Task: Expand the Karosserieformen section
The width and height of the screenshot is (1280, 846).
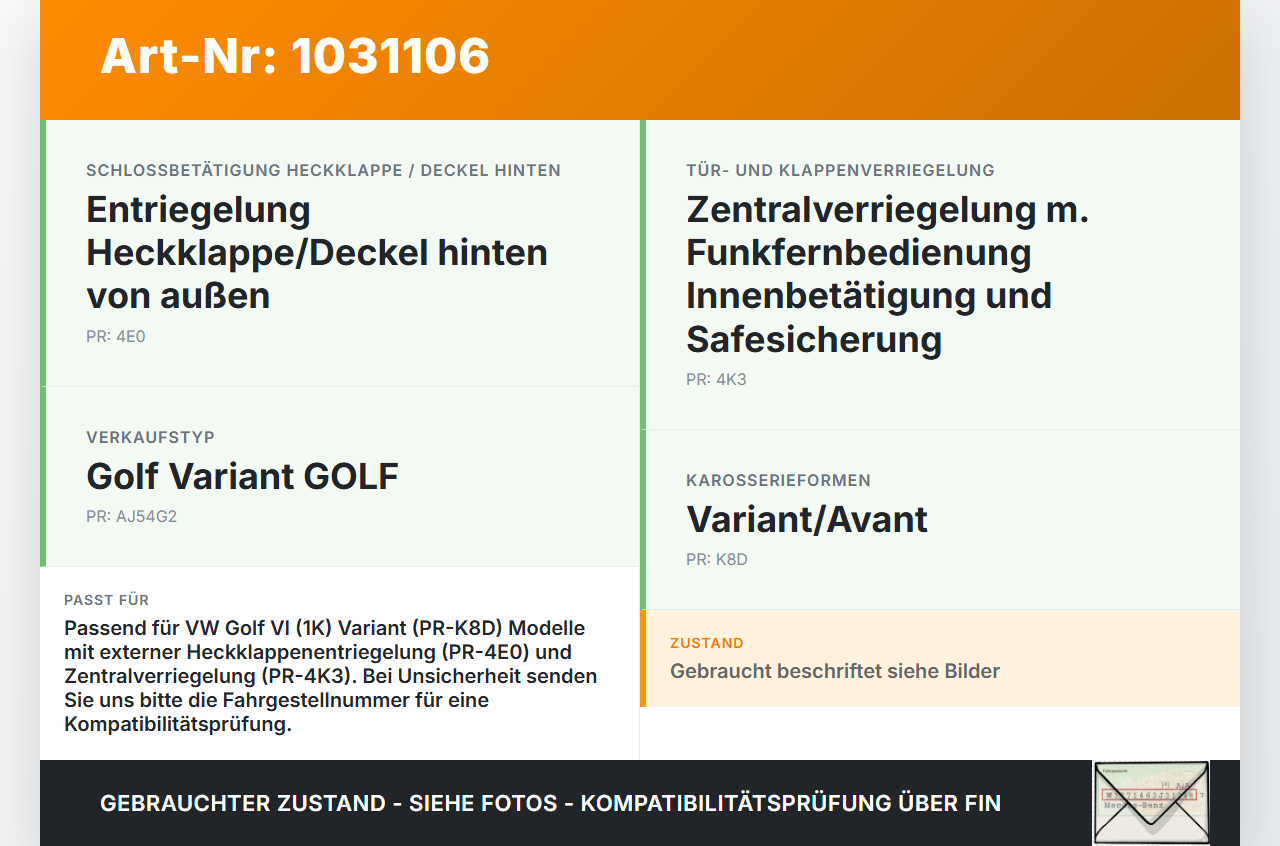Action: 777,480
